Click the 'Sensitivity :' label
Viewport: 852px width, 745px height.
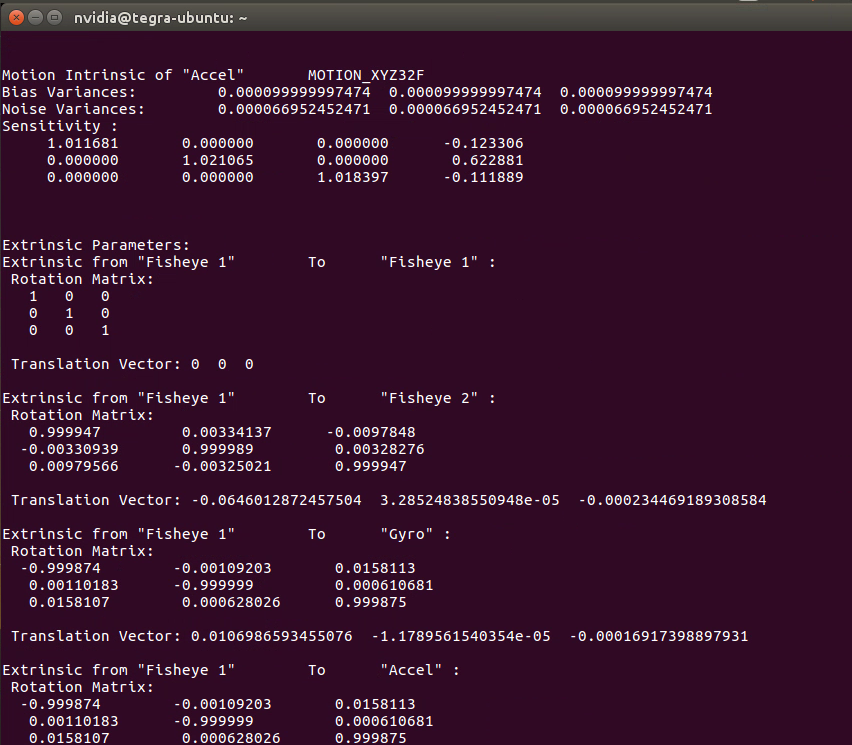[60, 126]
